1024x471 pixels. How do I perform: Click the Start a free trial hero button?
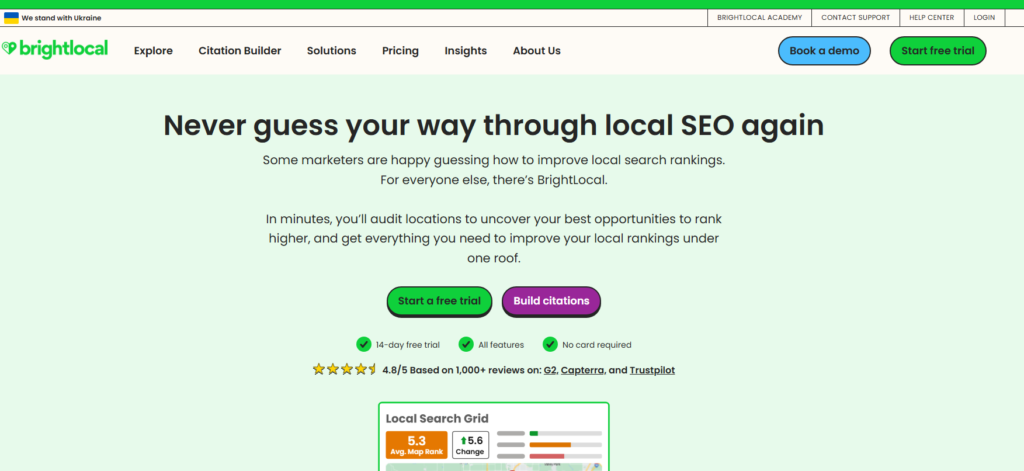click(440, 301)
